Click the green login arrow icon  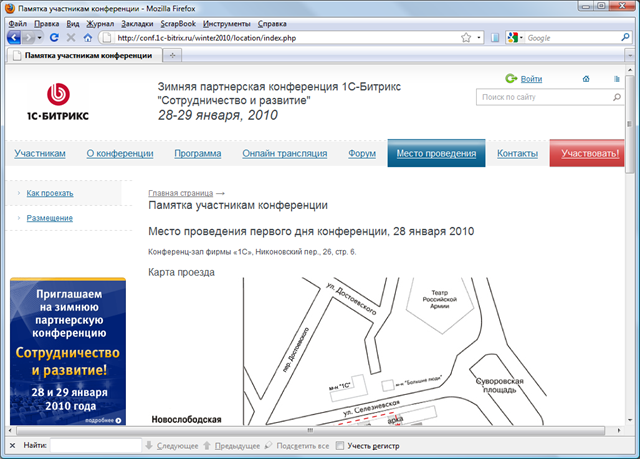tap(511, 78)
